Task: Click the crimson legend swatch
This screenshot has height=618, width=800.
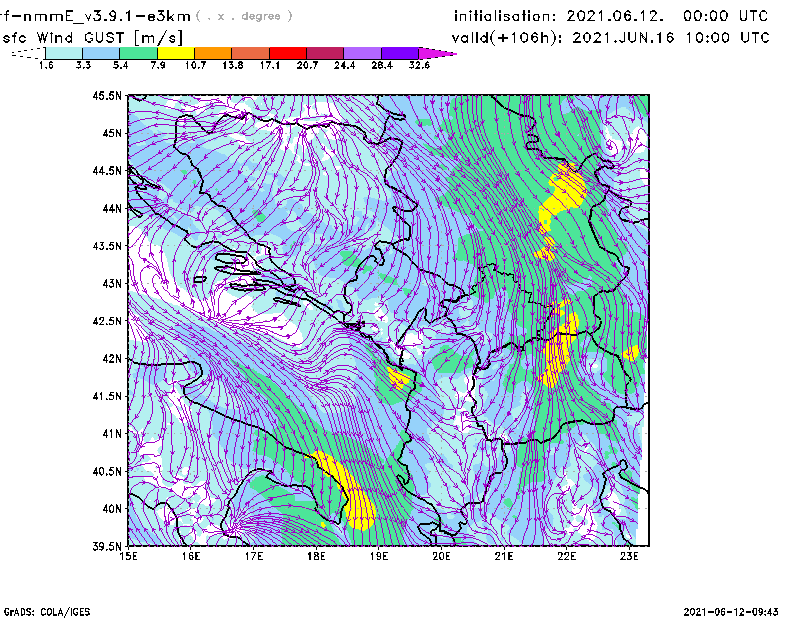Action: coord(325,53)
